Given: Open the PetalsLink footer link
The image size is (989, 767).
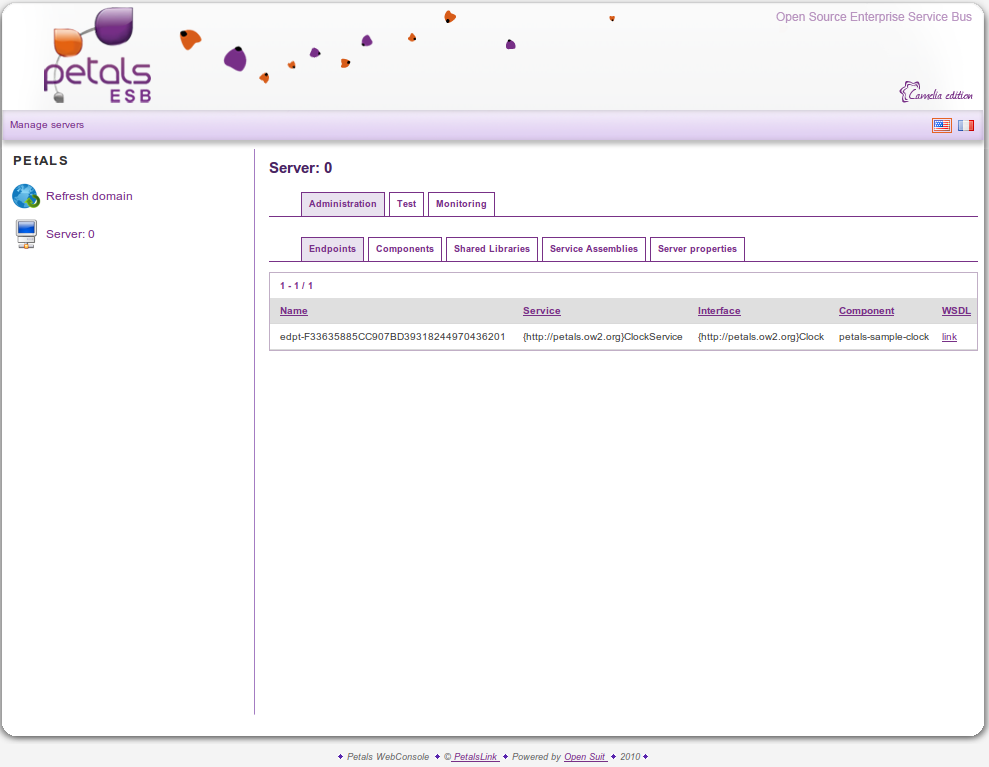Looking at the screenshot, I should point(475,757).
